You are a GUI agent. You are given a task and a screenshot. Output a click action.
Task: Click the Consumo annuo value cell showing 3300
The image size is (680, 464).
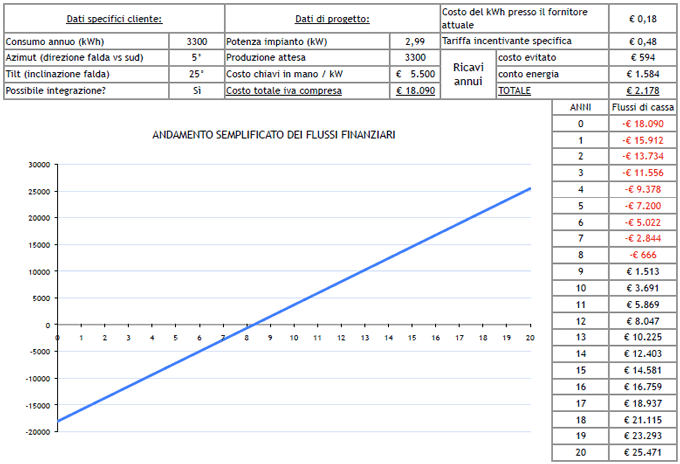(x=197, y=42)
